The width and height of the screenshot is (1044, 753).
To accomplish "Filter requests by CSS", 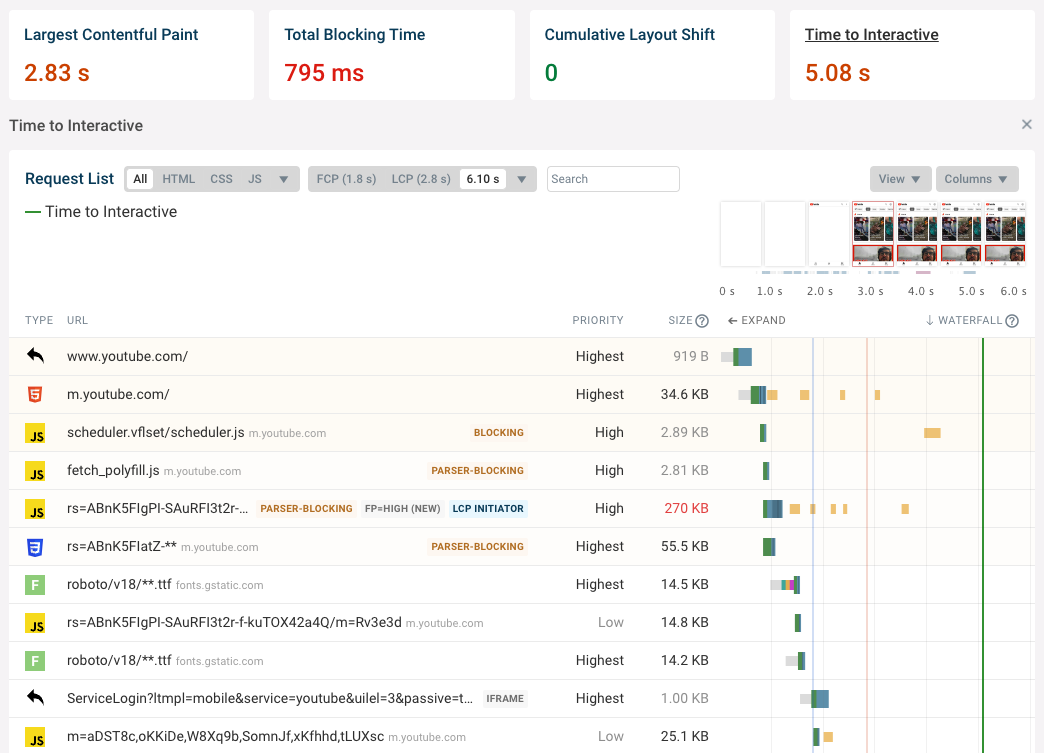I will pyautogui.click(x=221, y=179).
